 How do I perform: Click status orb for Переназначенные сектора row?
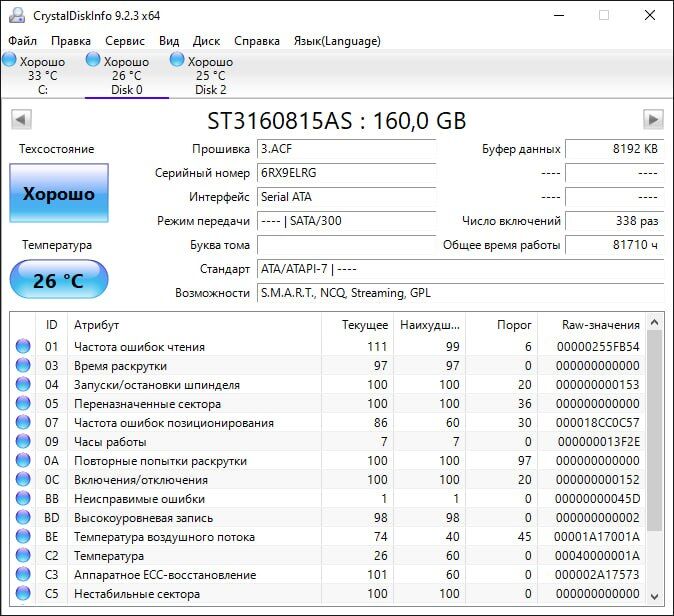click(x=23, y=404)
